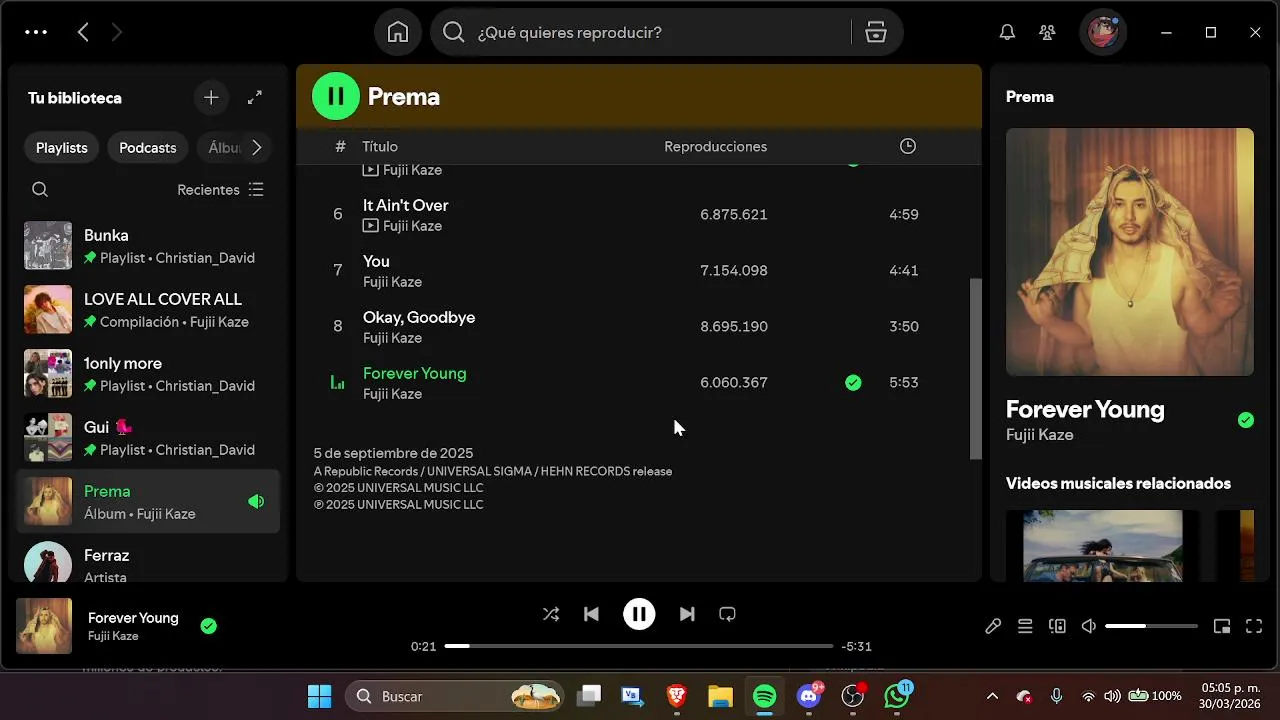Open Ferraz artist in library
1280x720 pixels.
(148, 560)
